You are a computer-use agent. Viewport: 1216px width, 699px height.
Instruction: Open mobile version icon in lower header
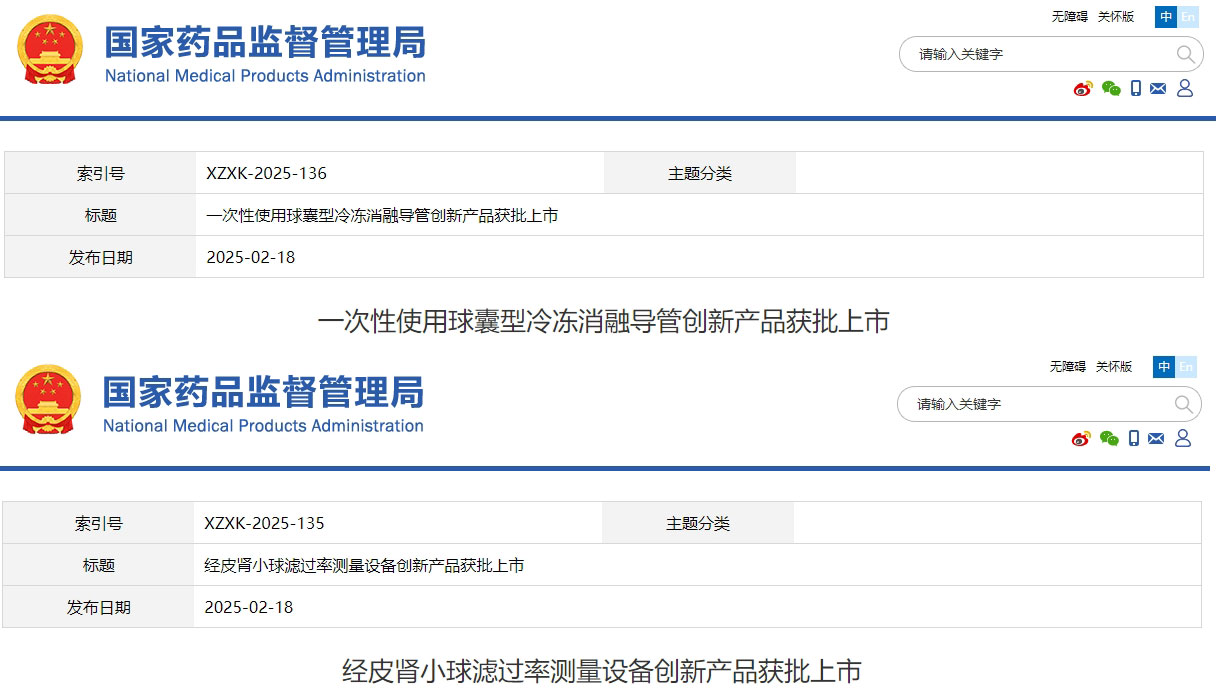pyautogui.click(x=1134, y=438)
